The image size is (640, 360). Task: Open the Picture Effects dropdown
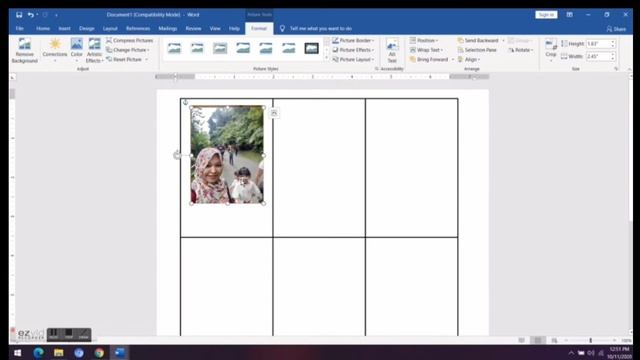[353, 50]
